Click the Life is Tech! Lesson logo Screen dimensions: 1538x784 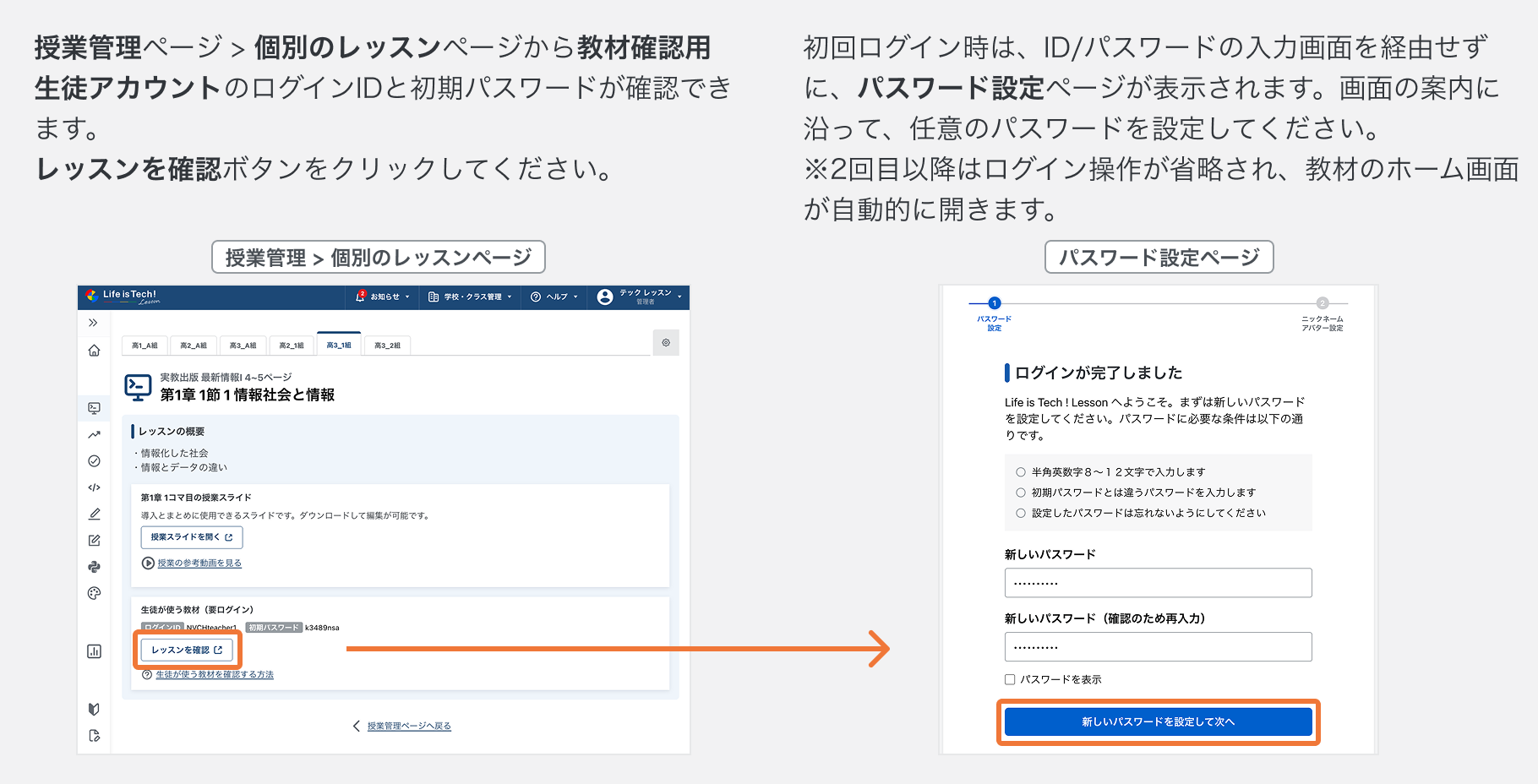(x=123, y=297)
